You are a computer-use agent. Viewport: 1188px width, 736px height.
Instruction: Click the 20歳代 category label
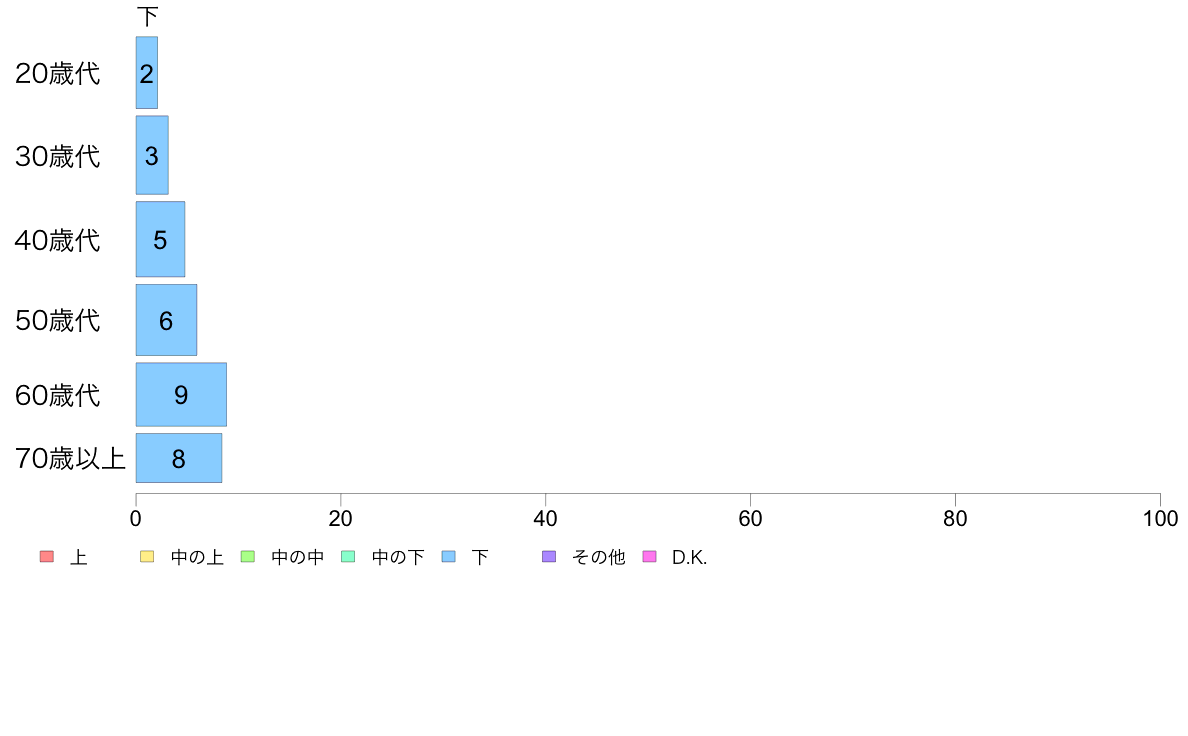tap(58, 74)
